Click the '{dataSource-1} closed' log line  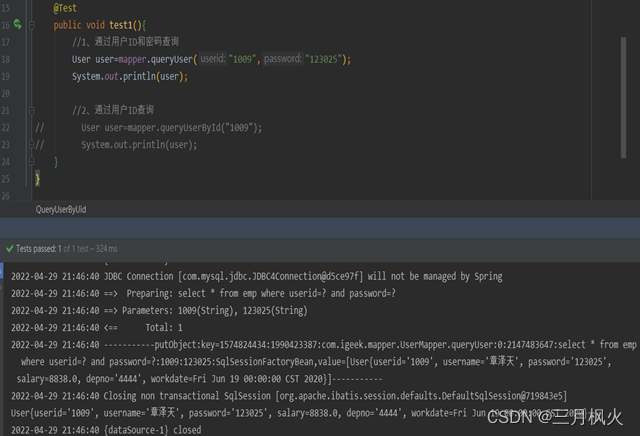(x=106, y=430)
